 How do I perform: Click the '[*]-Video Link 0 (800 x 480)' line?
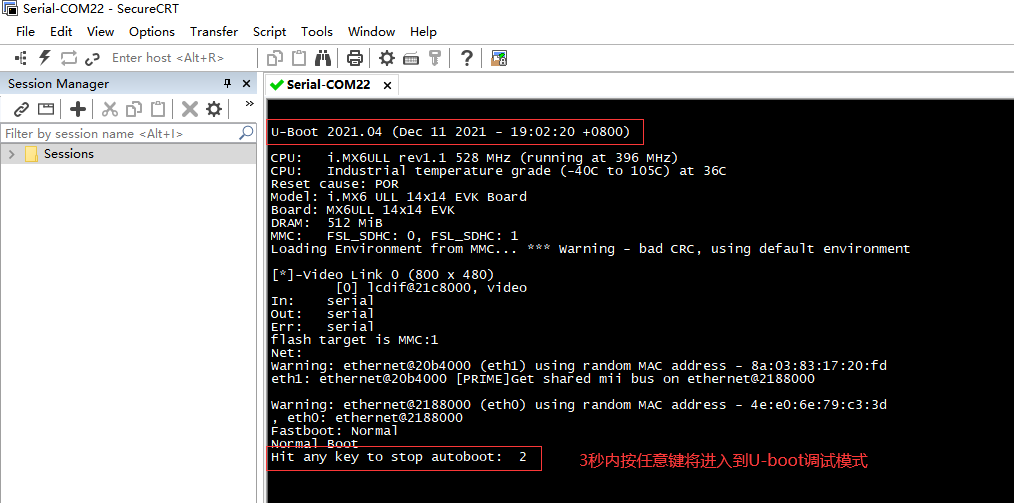383,275
